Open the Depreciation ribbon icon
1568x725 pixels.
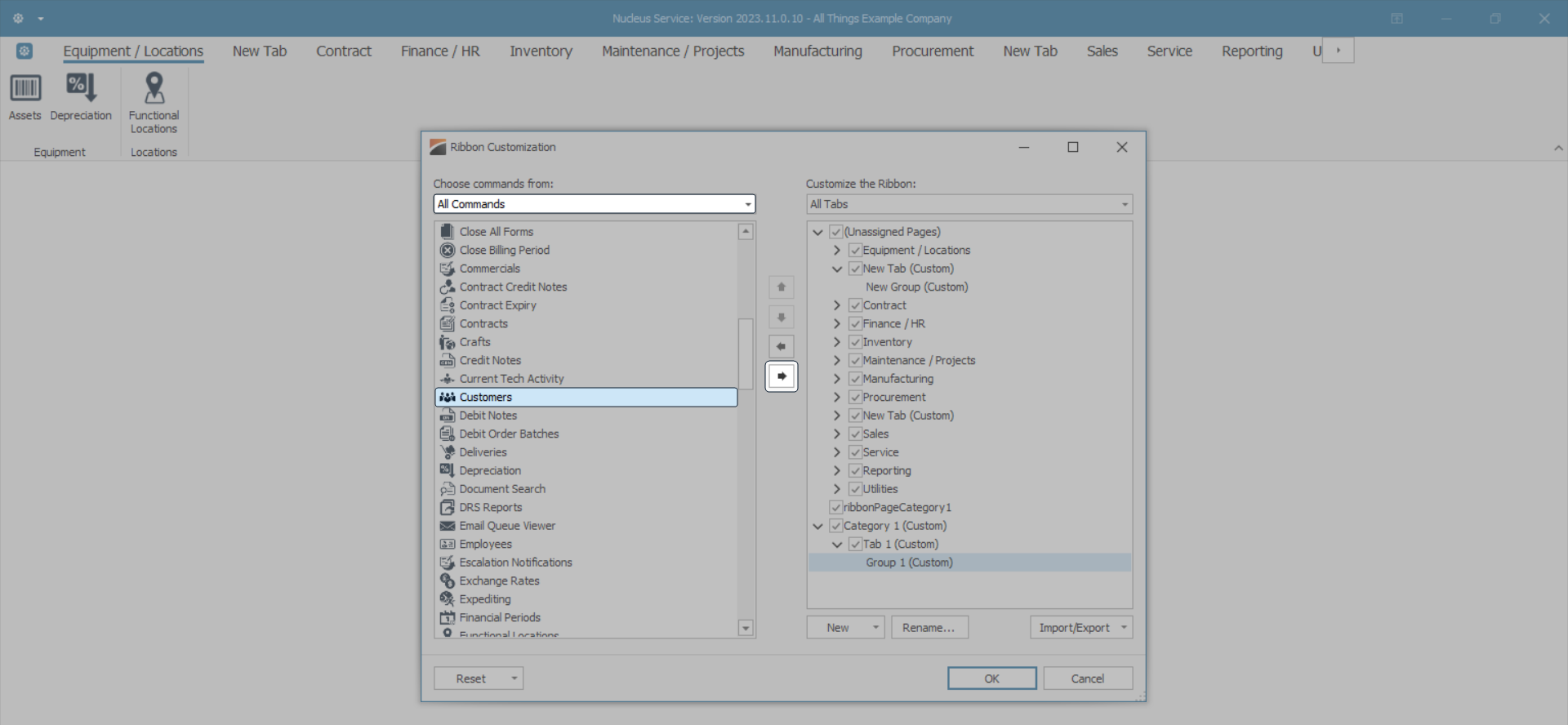coord(81,88)
